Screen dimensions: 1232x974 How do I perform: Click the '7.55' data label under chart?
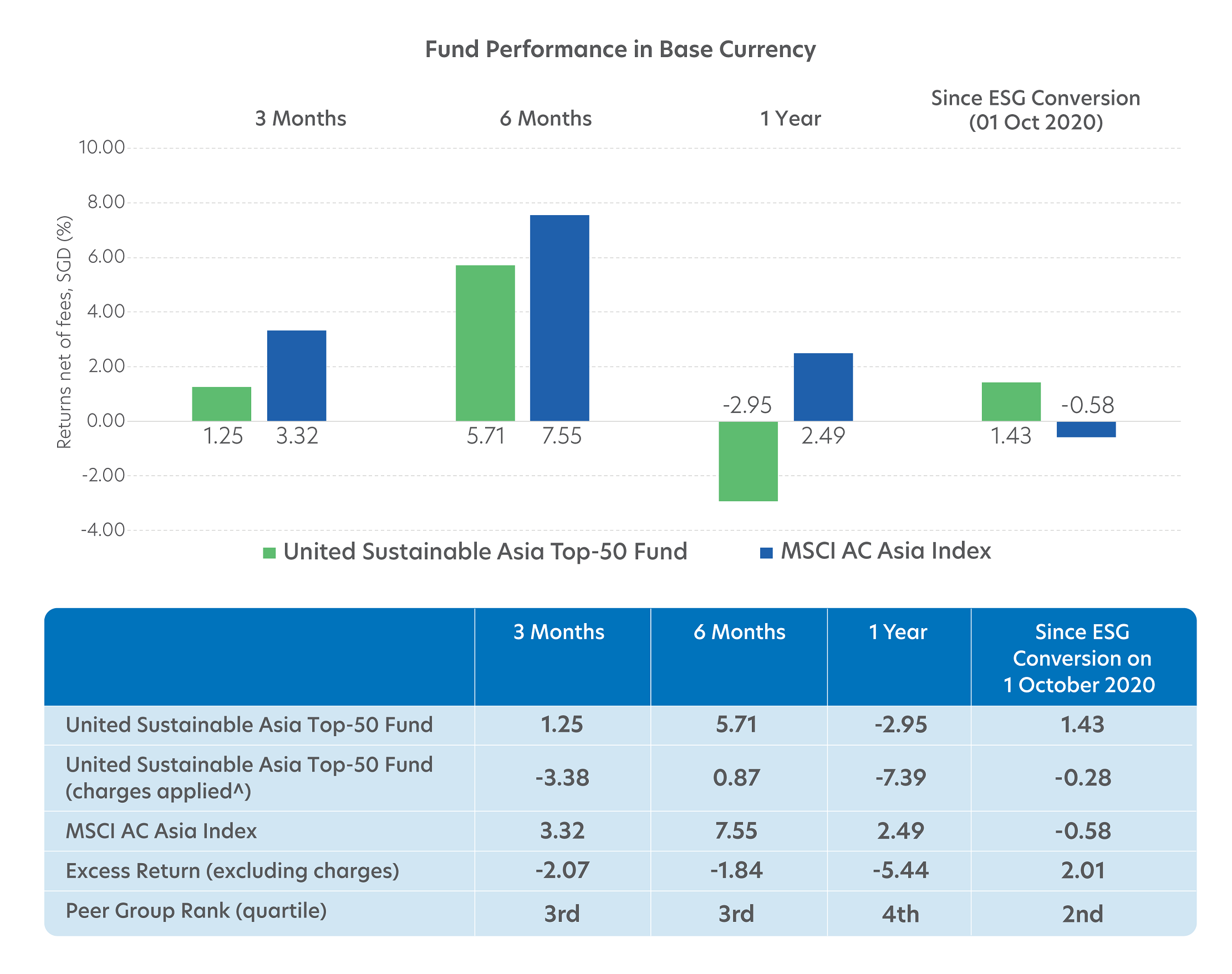coord(561,436)
